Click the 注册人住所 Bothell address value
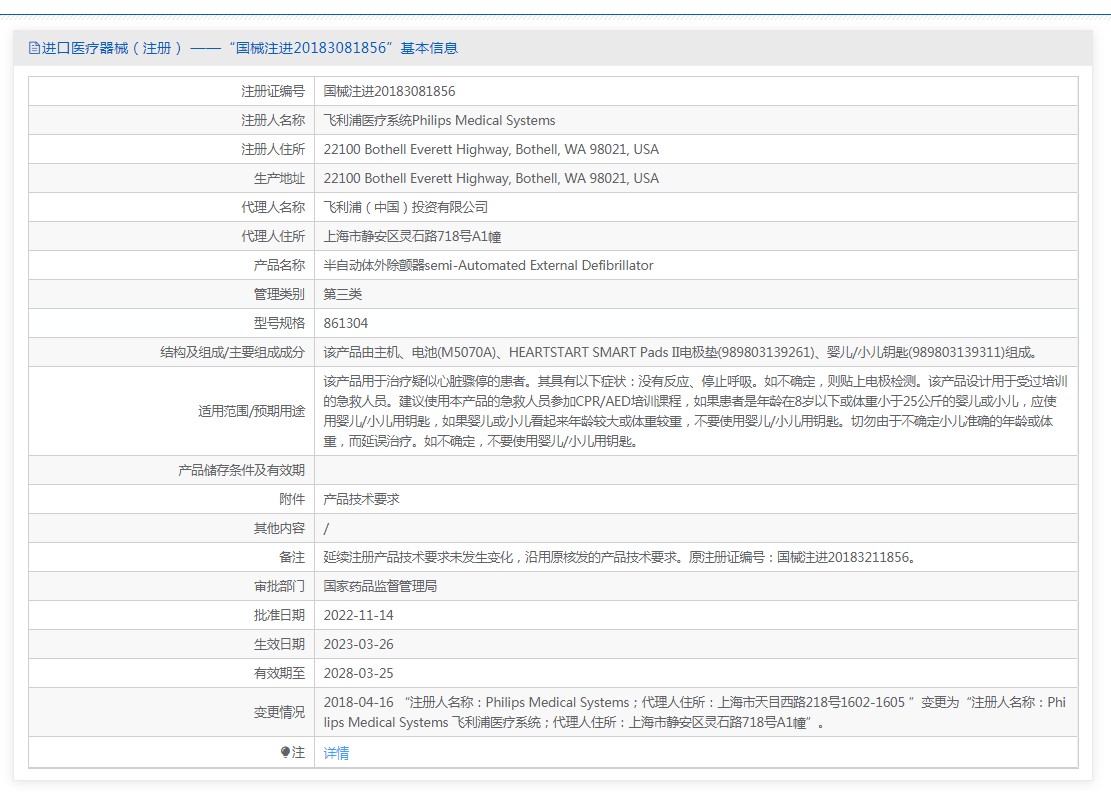 pos(491,149)
